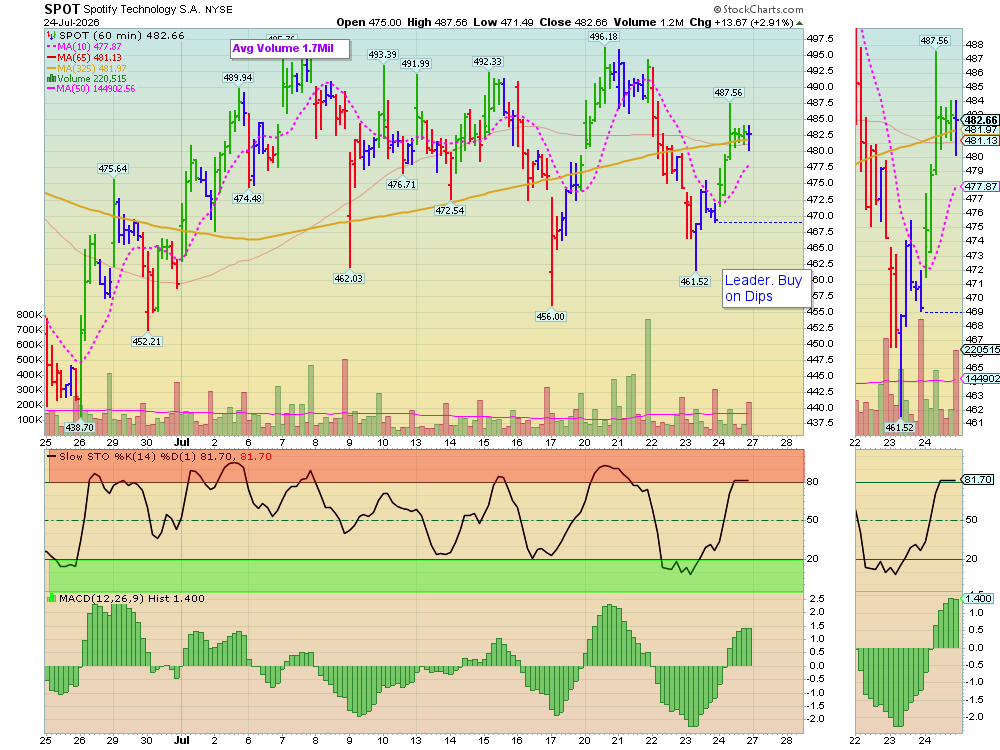Viewport: 1000px width, 750px height.
Task: Click the 461.52 label in zoomed side panel
Action: pyautogui.click(x=899, y=428)
